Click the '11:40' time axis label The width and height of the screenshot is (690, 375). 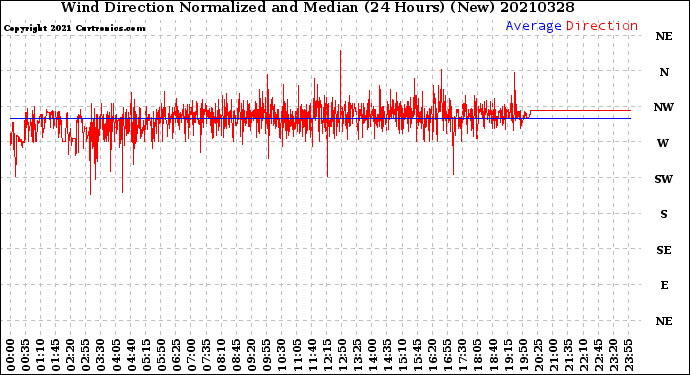click(x=312, y=355)
